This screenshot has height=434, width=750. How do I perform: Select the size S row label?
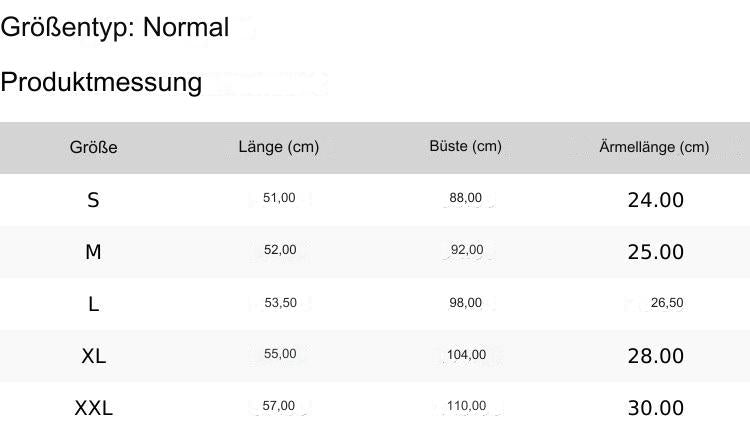[x=93, y=200]
